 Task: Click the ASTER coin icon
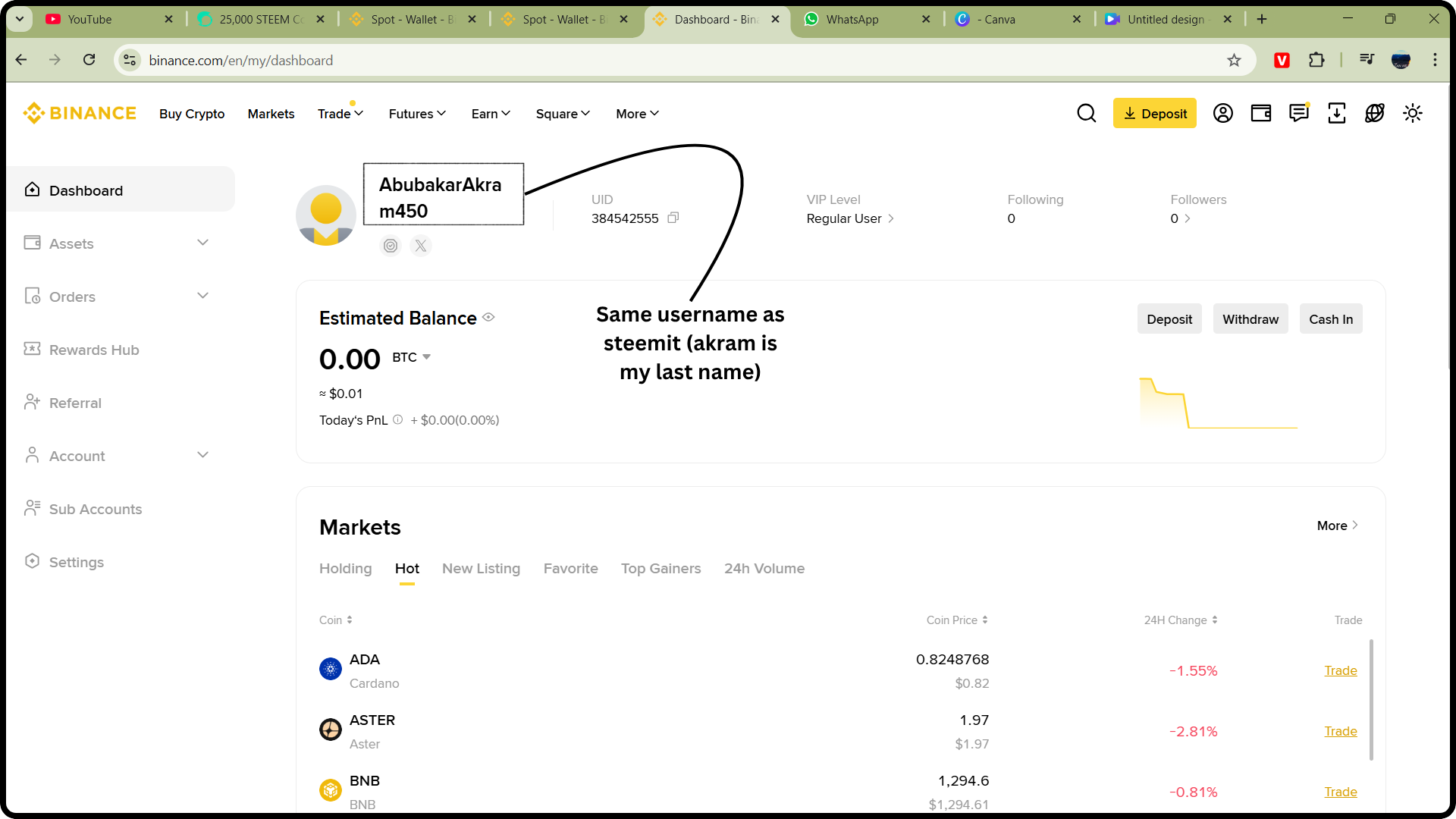click(x=331, y=730)
